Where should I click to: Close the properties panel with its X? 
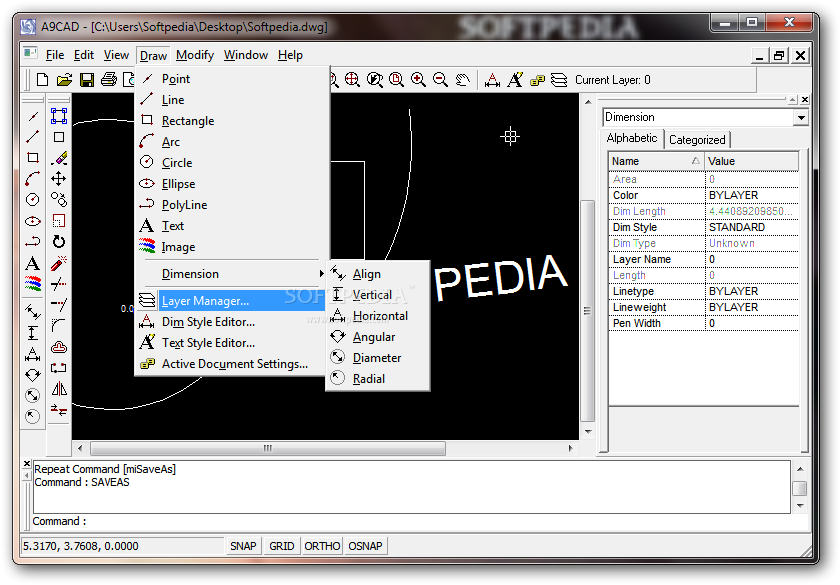(805, 100)
